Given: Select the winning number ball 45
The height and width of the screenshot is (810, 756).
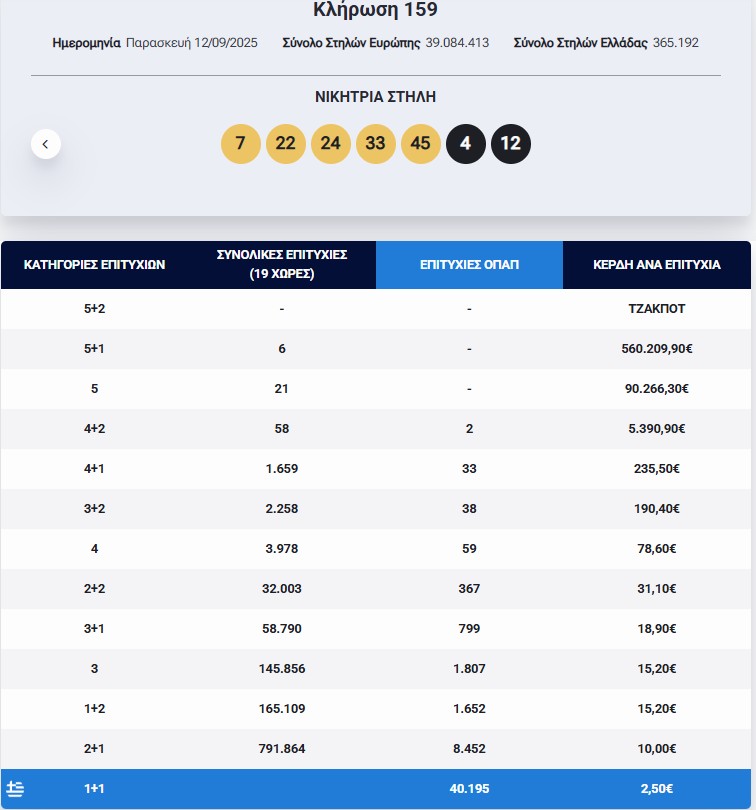Looking at the screenshot, I should click(421, 143).
